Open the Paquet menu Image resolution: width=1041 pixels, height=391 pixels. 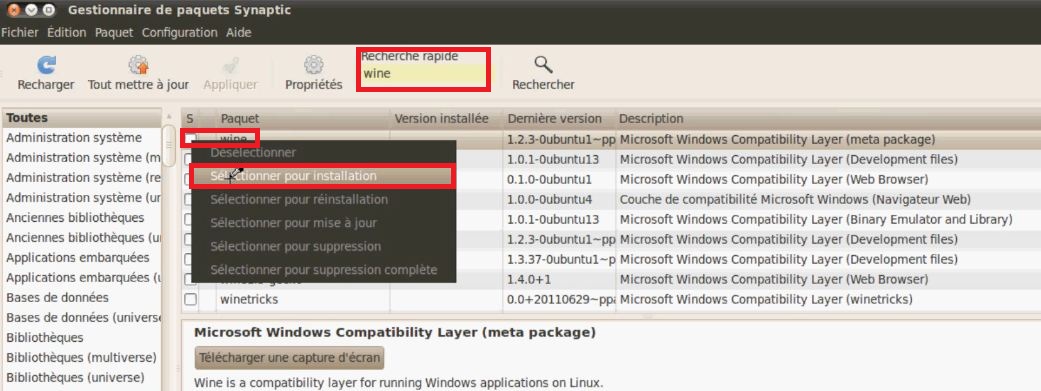tap(114, 32)
